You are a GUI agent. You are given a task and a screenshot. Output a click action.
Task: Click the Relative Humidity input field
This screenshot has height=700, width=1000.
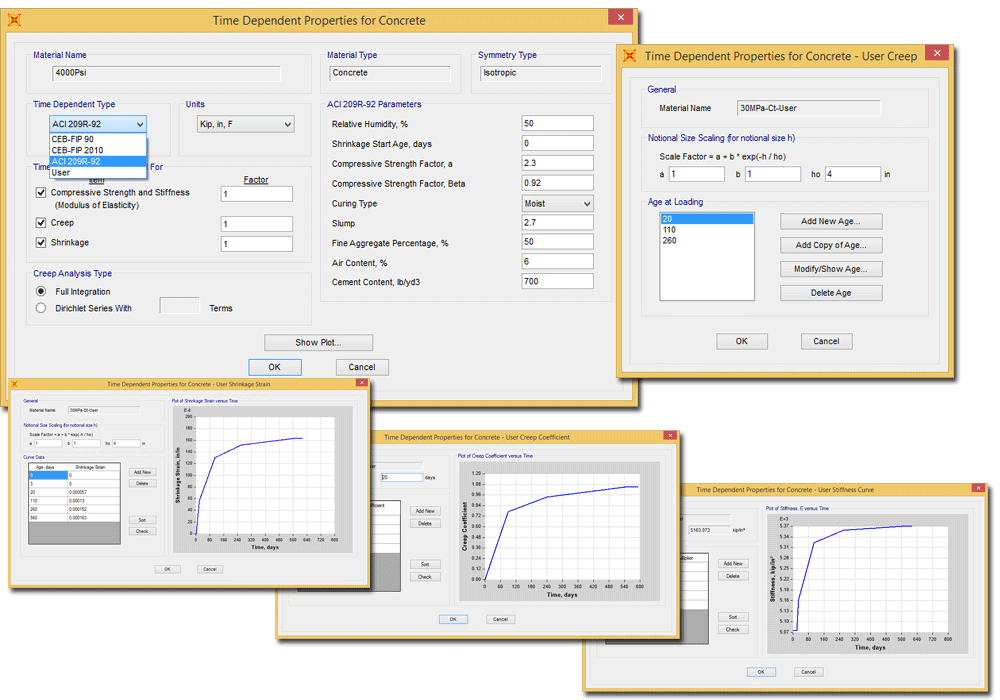point(557,124)
